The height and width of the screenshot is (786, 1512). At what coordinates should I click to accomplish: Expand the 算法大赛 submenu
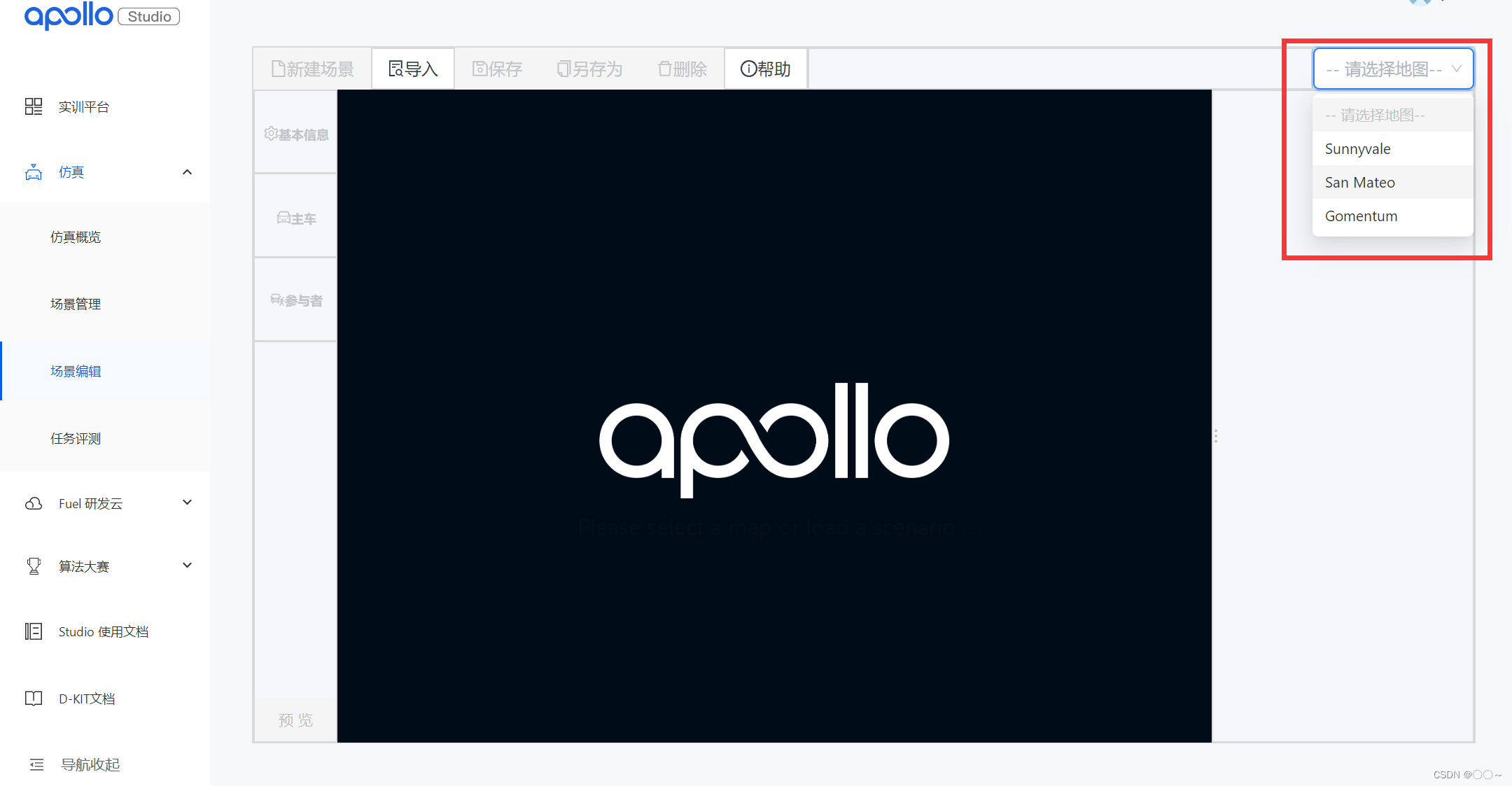[187, 566]
